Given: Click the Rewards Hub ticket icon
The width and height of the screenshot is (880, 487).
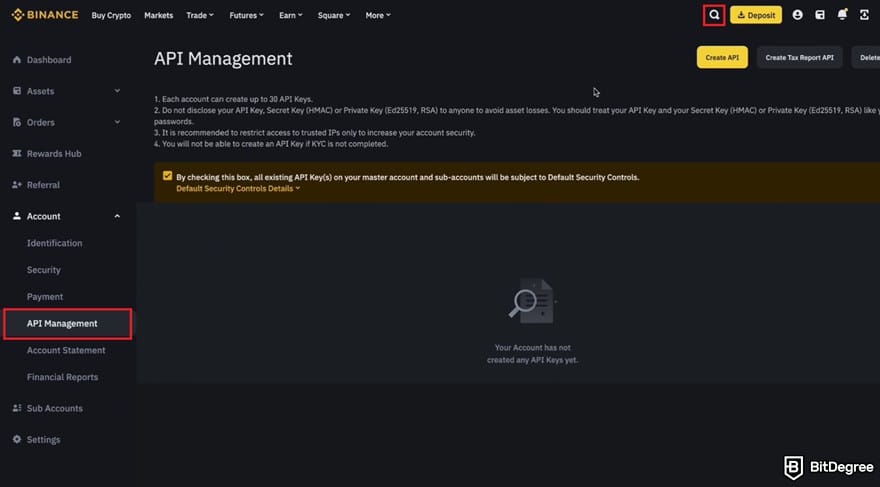Looking at the screenshot, I should tap(17, 154).
